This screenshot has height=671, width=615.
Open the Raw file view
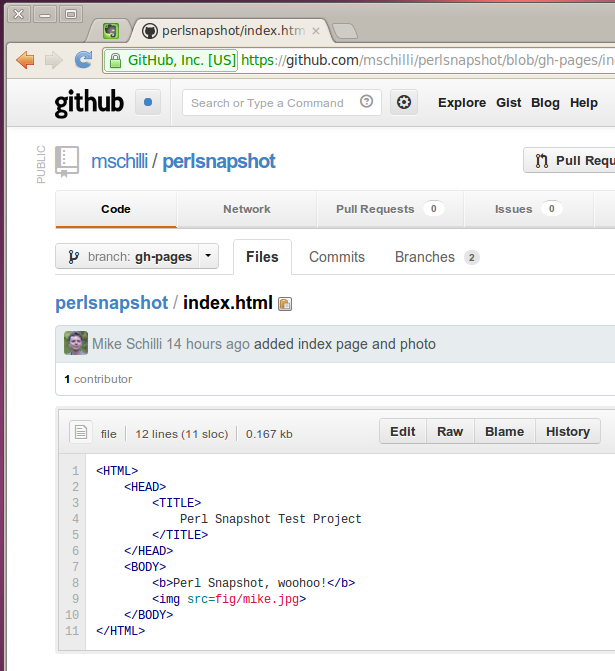click(x=450, y=431)
